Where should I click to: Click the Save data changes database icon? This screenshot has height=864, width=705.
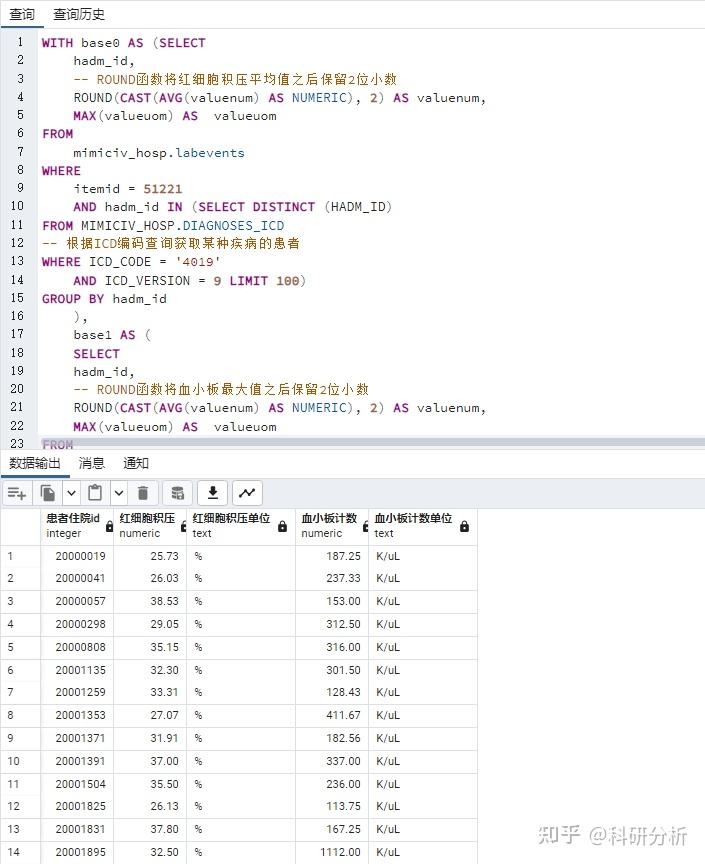coord(177,493)
